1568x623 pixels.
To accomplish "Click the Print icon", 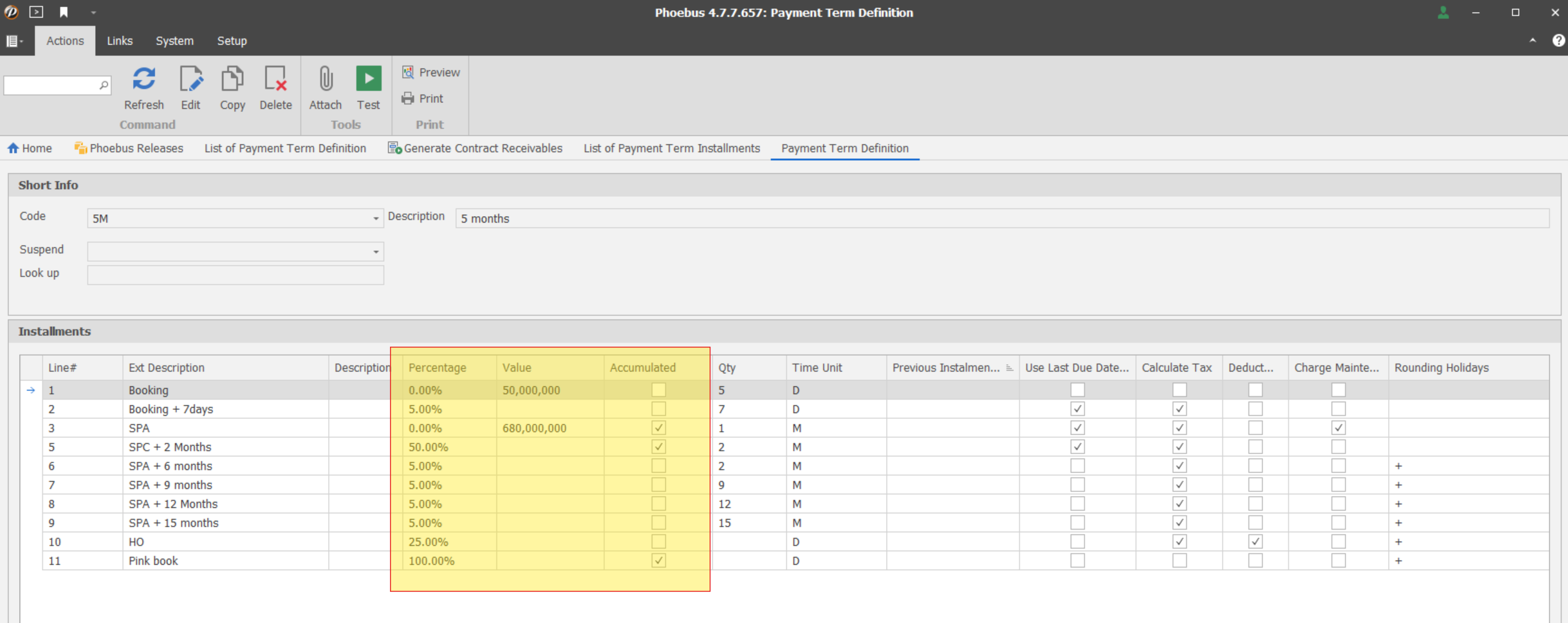I will [408, 98].
